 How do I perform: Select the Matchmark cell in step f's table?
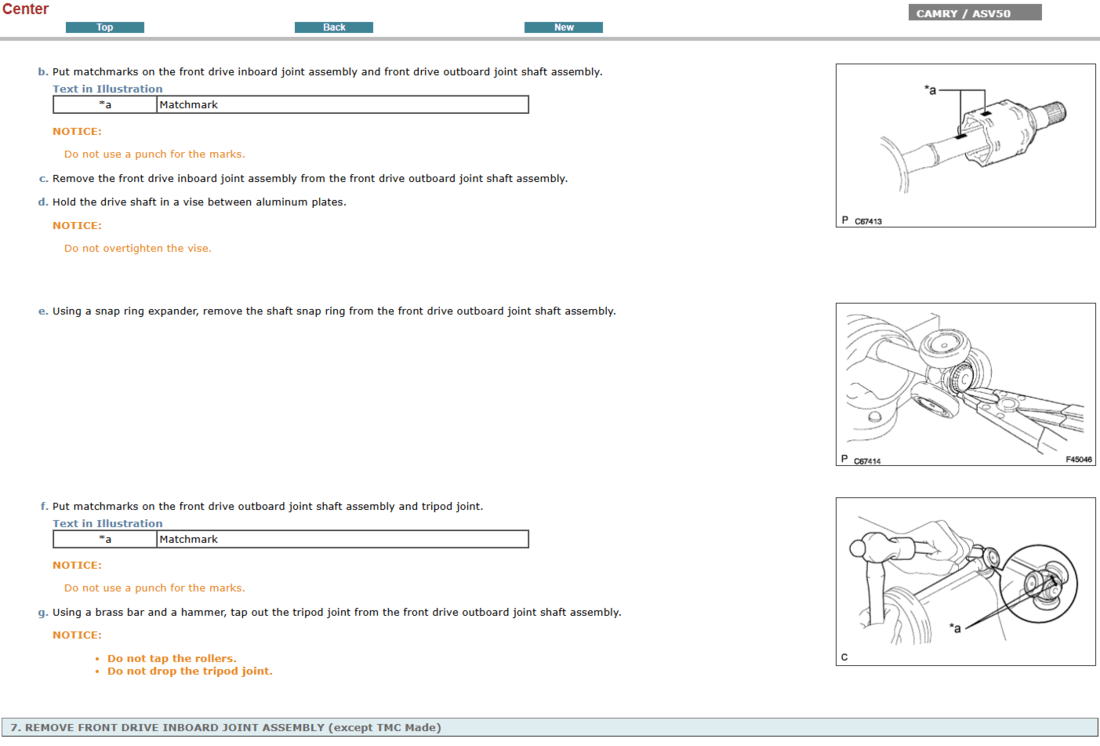(x=342, y=539)
